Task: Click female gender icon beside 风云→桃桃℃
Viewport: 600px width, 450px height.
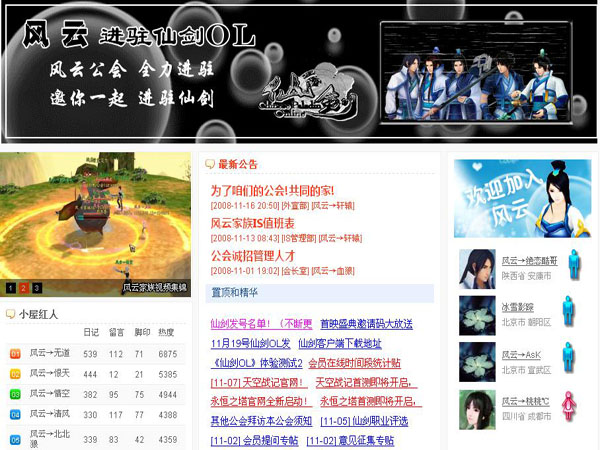Action: pos(569,406)
